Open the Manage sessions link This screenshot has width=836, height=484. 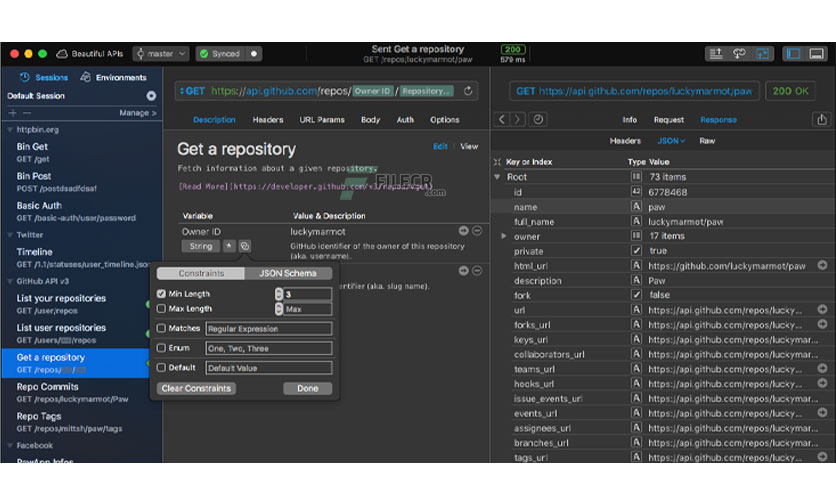(138, 113)
